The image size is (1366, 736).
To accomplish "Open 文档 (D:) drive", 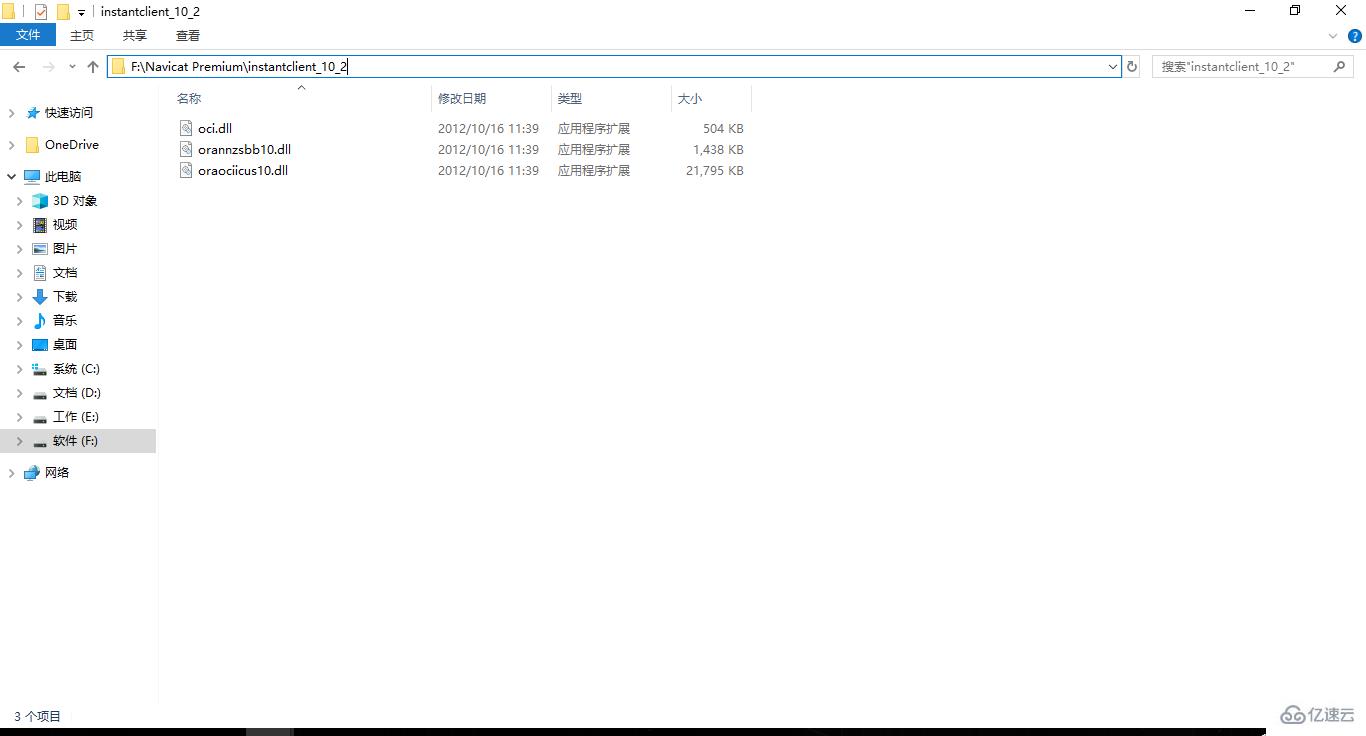I will [77, 392].
